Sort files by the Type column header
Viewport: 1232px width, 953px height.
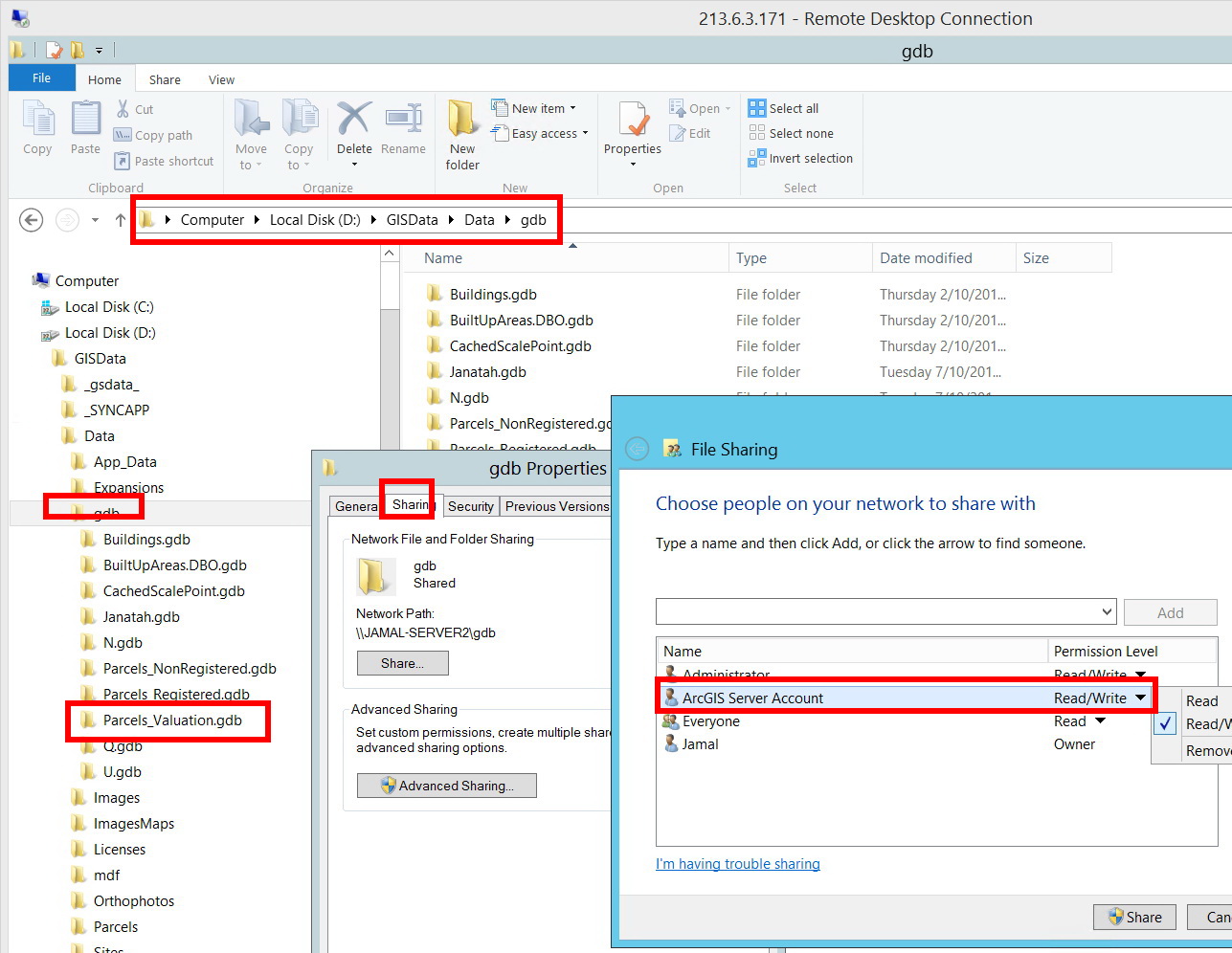point(800,258)
